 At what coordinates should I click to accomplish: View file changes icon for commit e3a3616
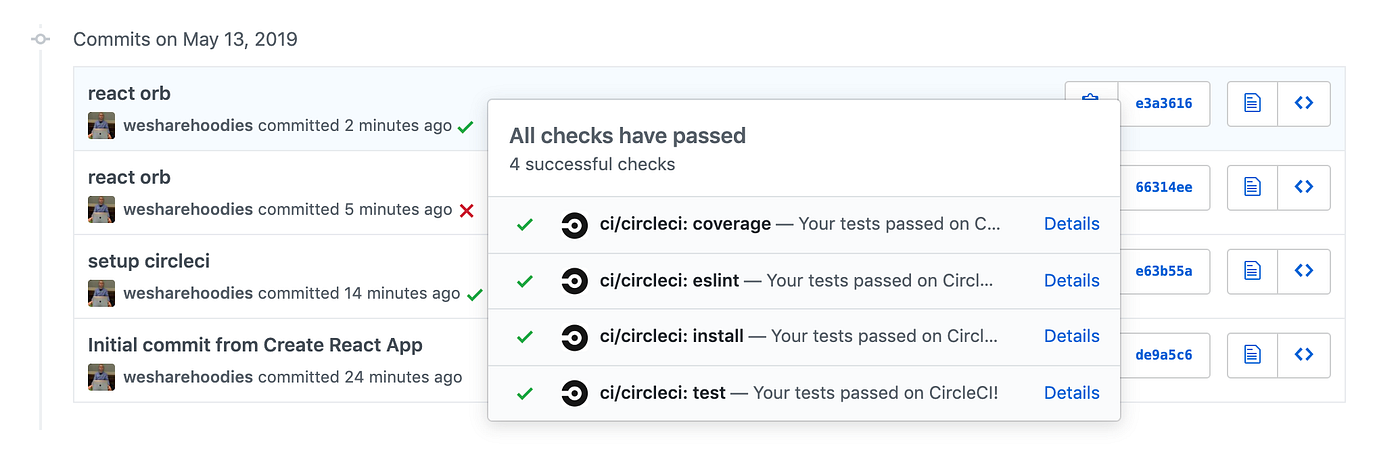click(x=1252, y=103)
